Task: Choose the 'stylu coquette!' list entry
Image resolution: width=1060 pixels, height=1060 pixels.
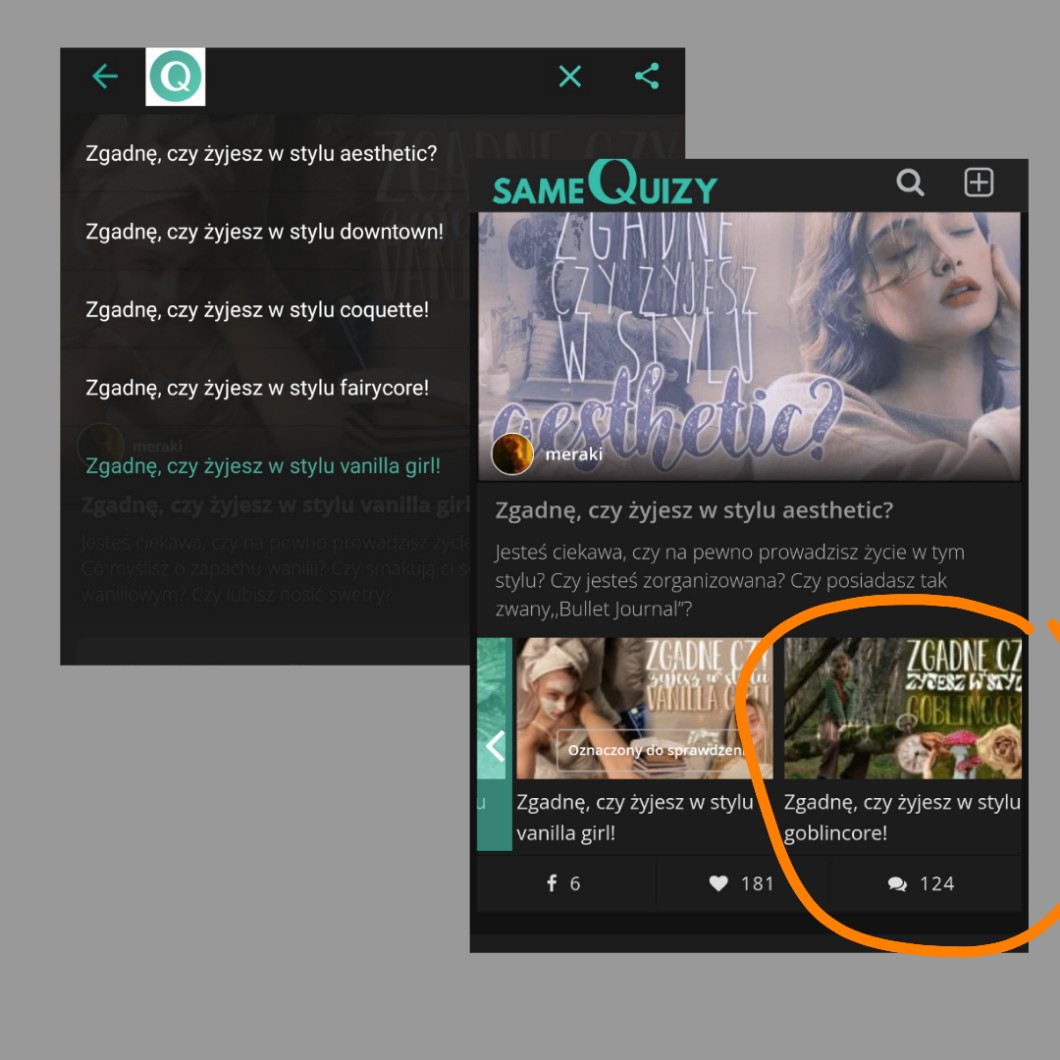Action: click(x=257, y=310)
